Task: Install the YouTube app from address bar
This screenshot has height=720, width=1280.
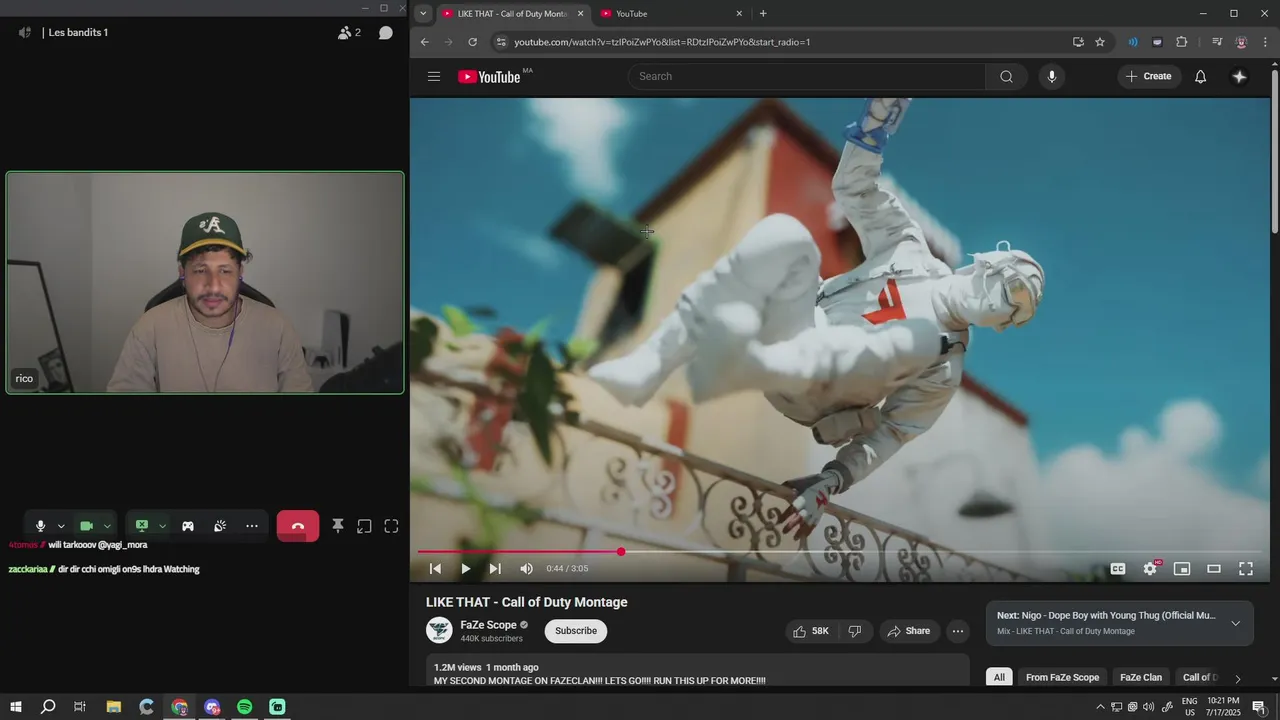Action: (1078, 42)
